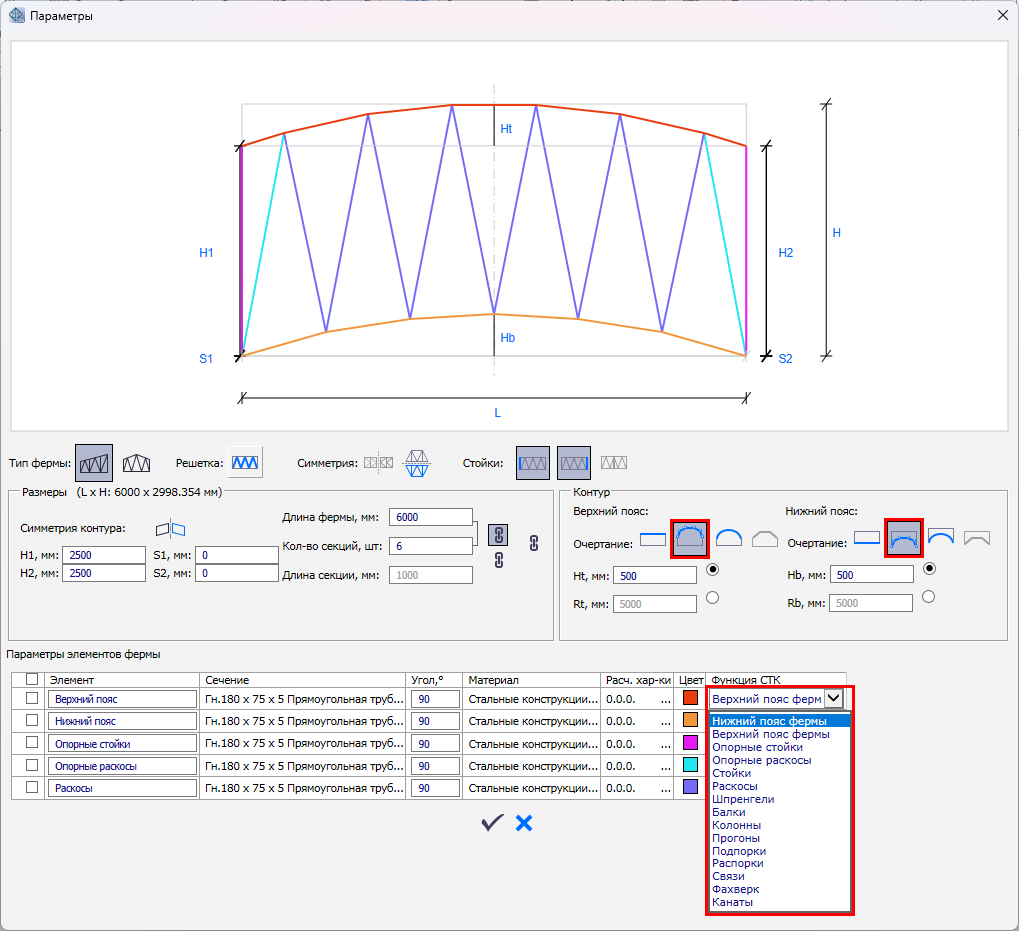The width and height of the screenshot is (1019, 931).
Task: Choose Колонны from the function list
Action: (737, 825)
